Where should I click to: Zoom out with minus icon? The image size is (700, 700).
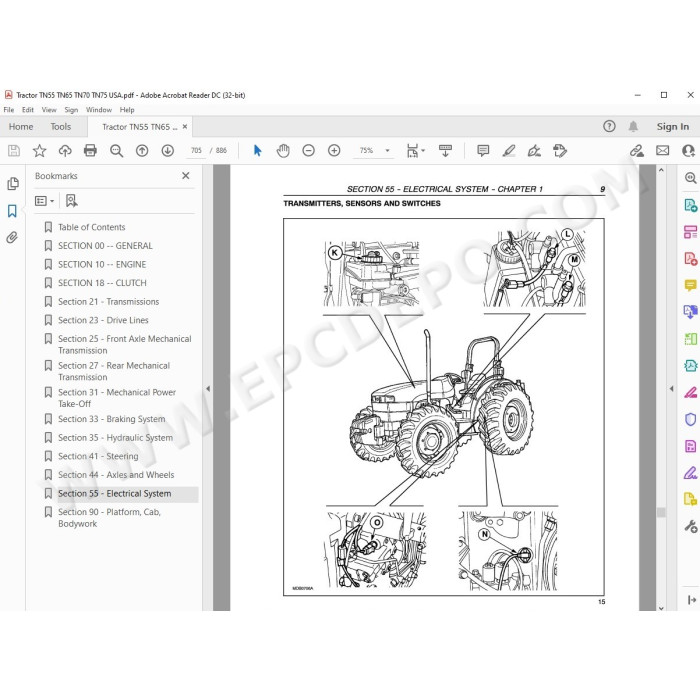click(x=308, y=151)
